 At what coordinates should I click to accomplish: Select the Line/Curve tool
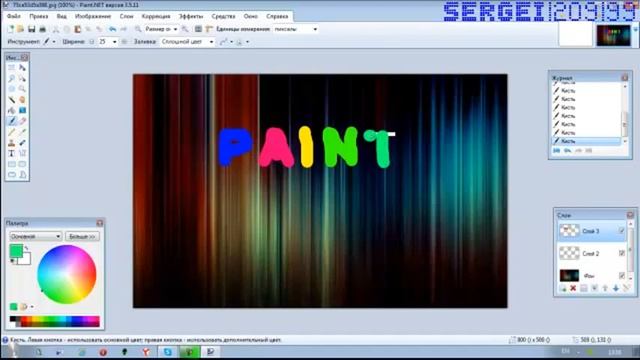(22, 153)
